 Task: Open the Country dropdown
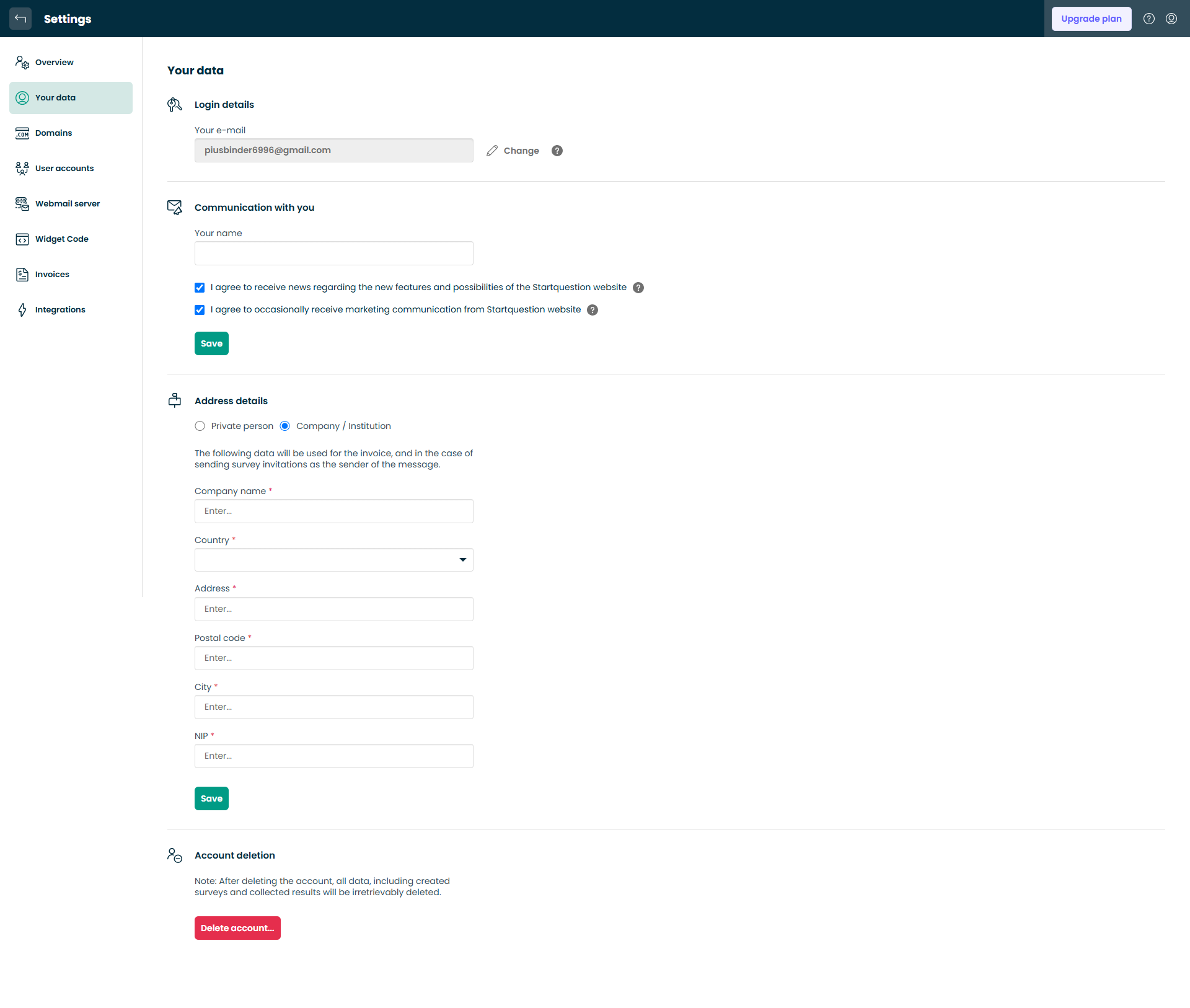coord(333,560)
